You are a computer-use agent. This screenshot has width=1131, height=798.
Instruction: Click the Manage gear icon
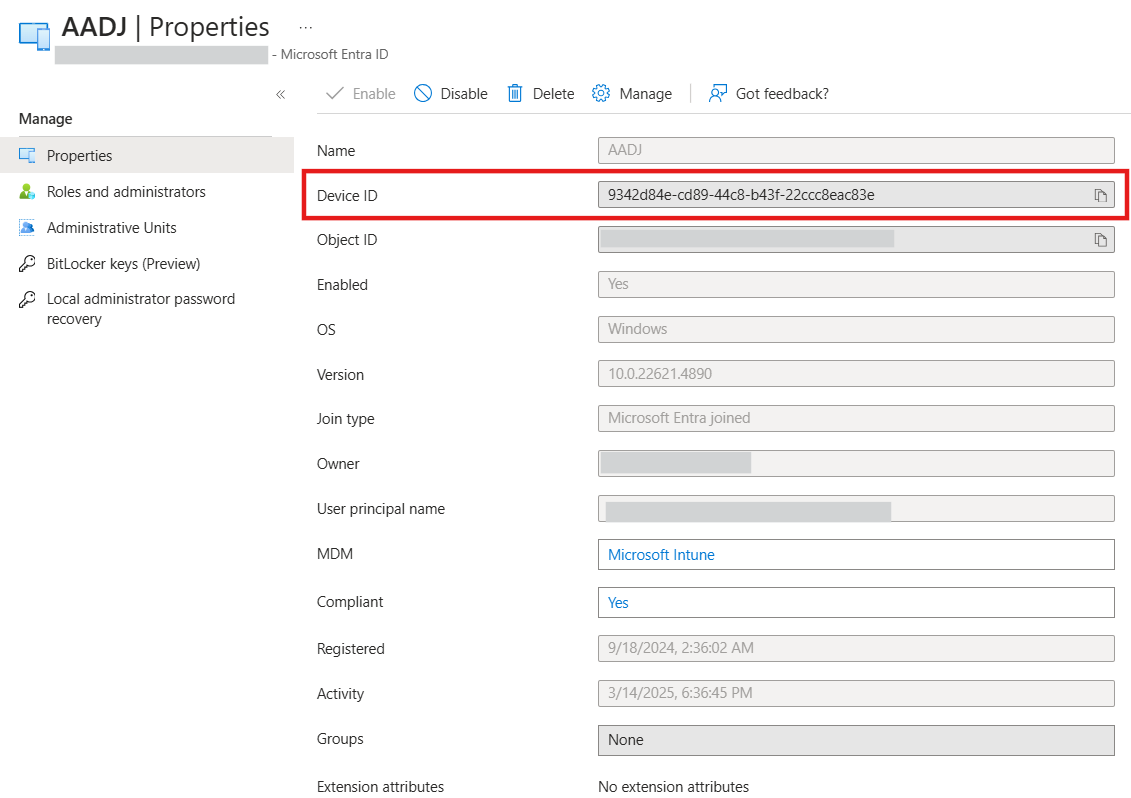[601, 94]
